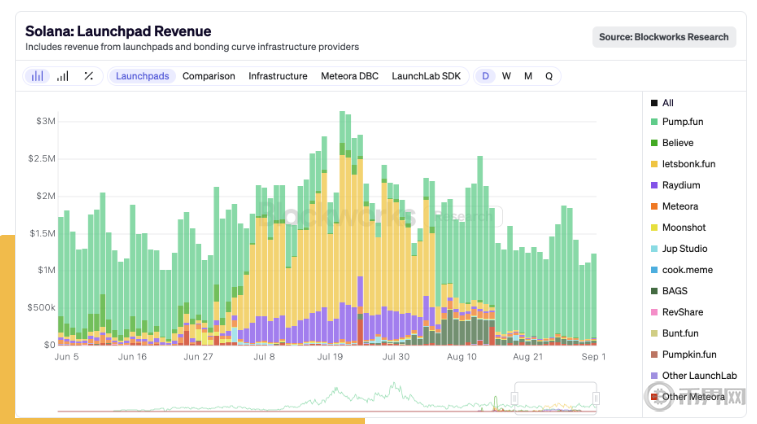Select the Meteora DBC tab
This screenshot has width=757, height=424.
[350, 76]
